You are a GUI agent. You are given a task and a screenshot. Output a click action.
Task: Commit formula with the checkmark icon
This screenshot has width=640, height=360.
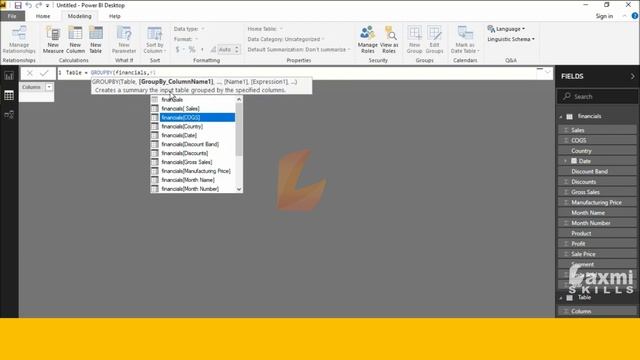pos(44,73)
